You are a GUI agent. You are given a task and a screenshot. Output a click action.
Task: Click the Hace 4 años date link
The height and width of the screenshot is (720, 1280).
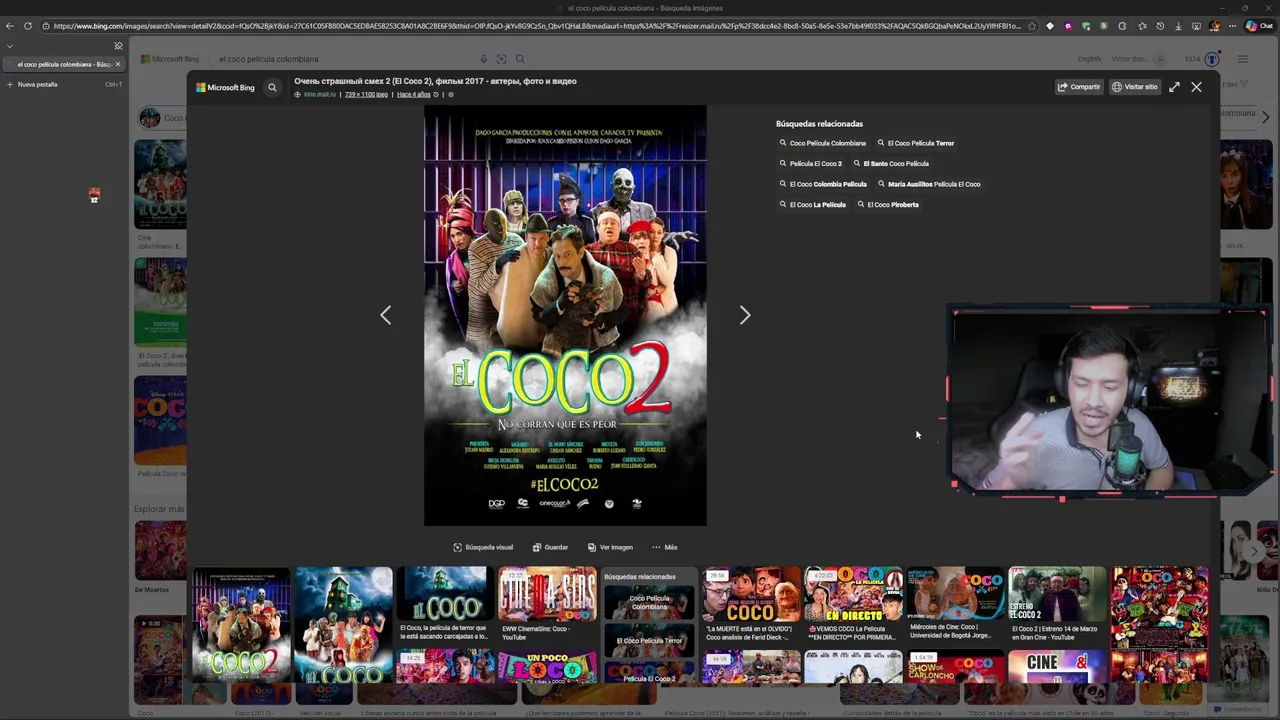click(x=414, y=94)
